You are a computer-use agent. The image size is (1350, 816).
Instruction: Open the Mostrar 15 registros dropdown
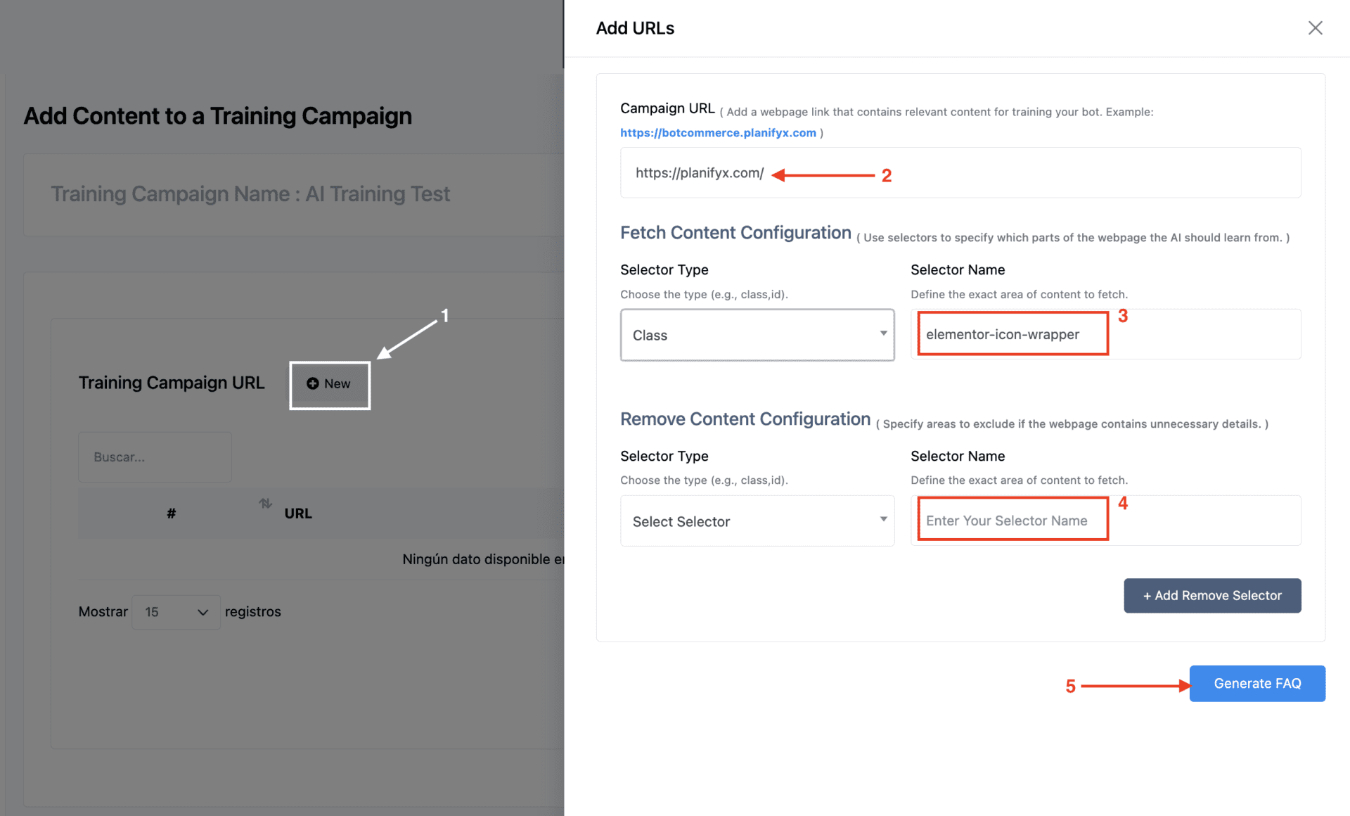click(176, 612)
